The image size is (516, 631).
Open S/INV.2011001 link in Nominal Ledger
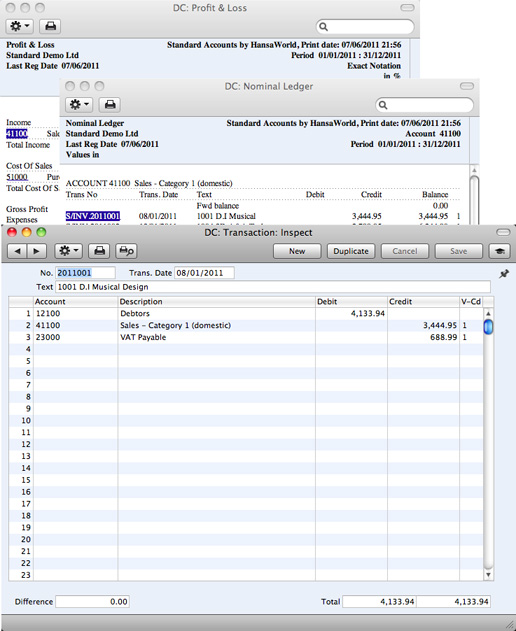point(93,216)
